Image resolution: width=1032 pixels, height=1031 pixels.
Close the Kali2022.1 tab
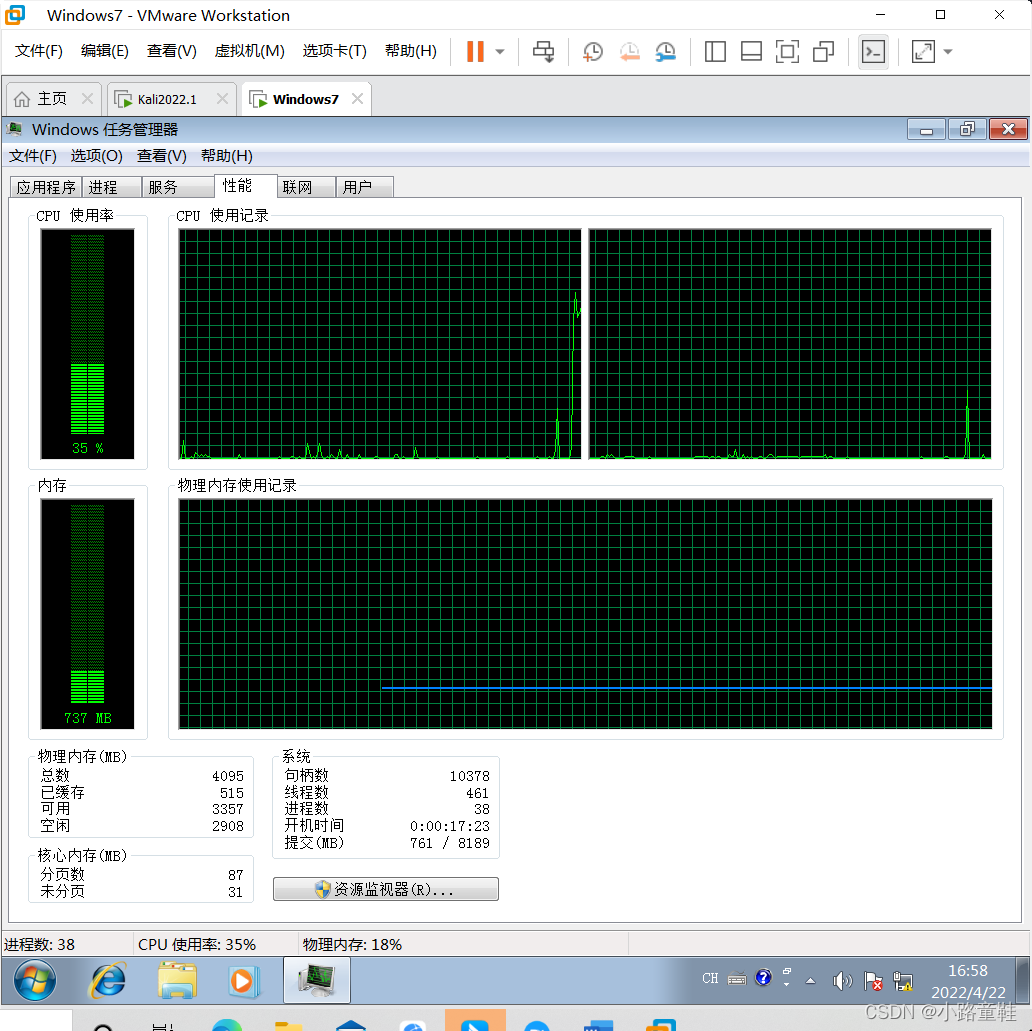pyautogui.click(x=222, y=99)
